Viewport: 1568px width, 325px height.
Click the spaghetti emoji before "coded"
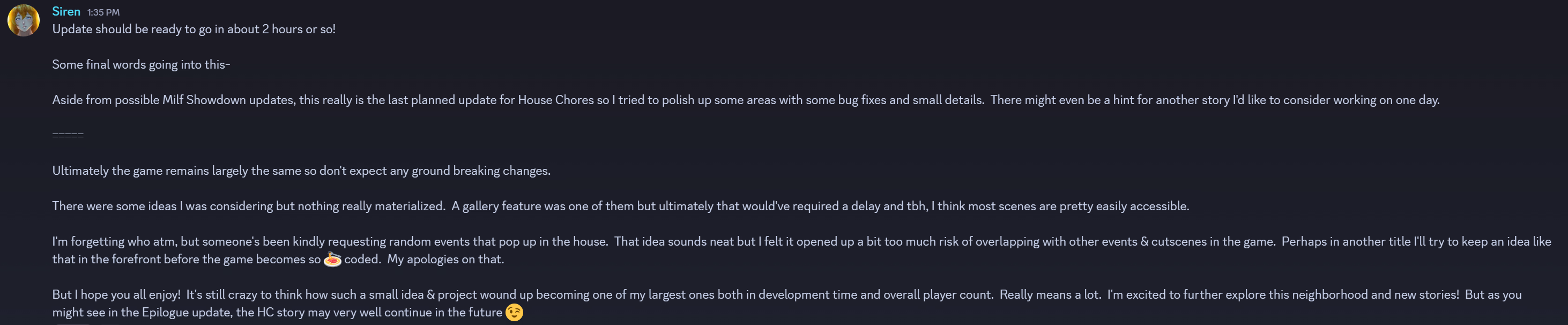332,259
